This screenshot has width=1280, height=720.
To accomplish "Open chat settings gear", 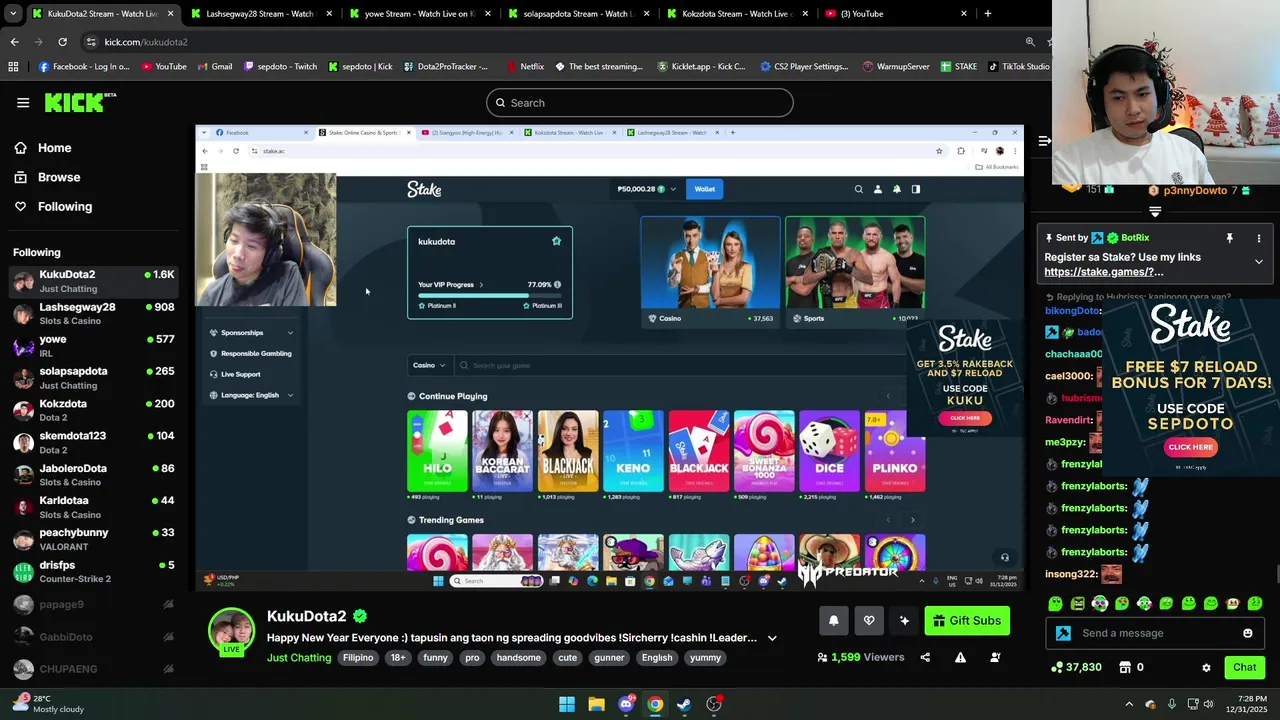I will pyautogui.click(x=1206, y=667).
